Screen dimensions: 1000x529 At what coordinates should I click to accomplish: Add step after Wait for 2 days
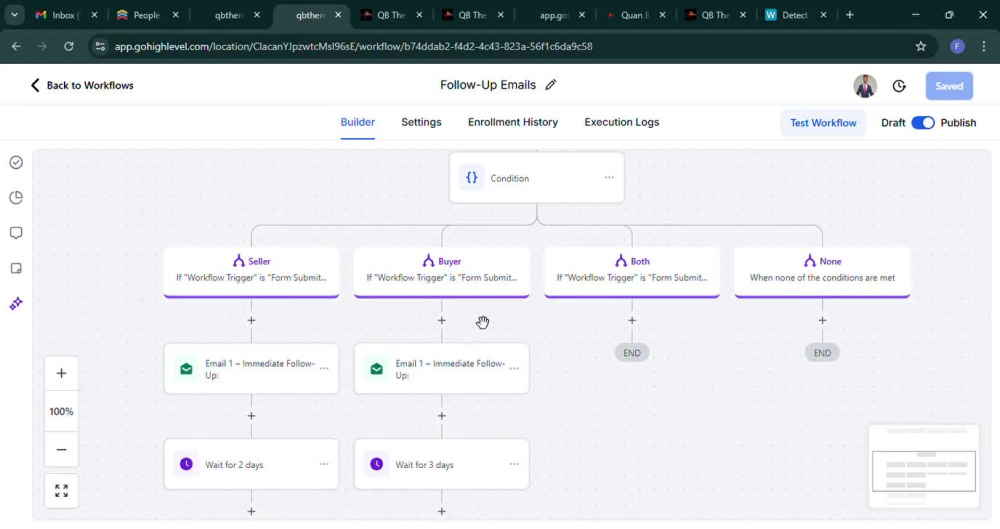point(251,512)
